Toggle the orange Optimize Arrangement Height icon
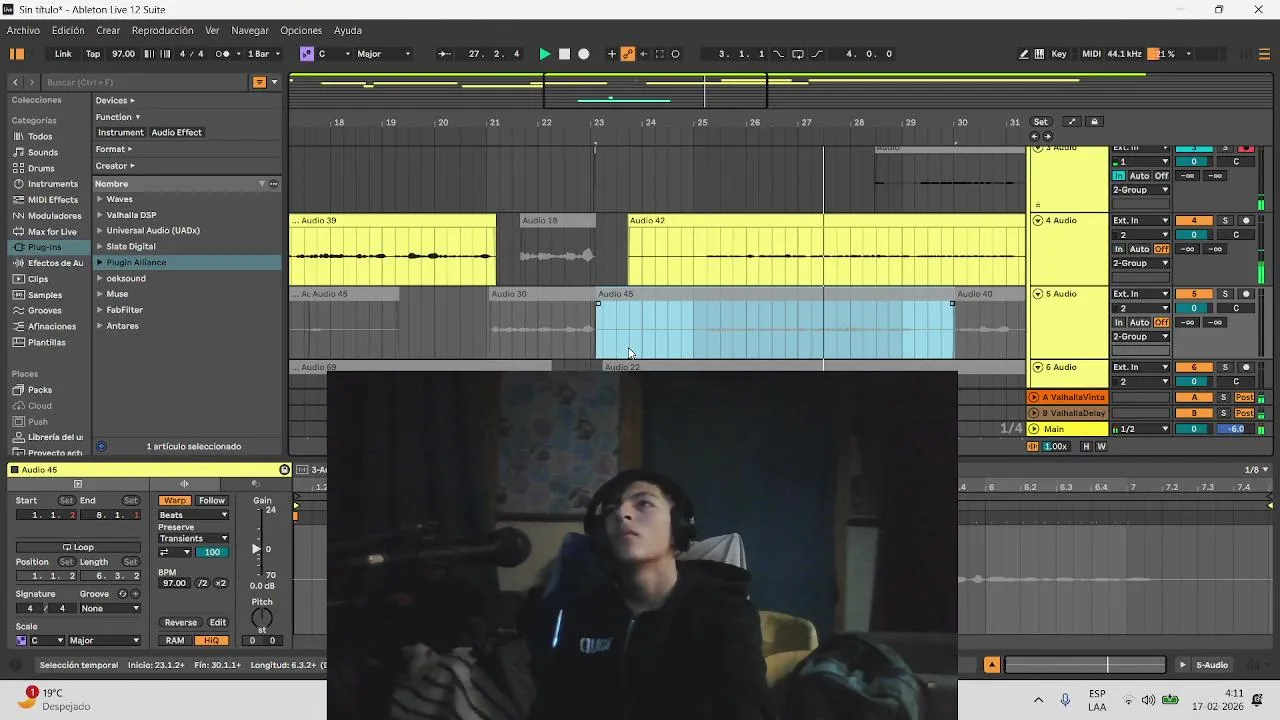The width and height of the screenshot is (1280, 720). tap(1033, 447)
